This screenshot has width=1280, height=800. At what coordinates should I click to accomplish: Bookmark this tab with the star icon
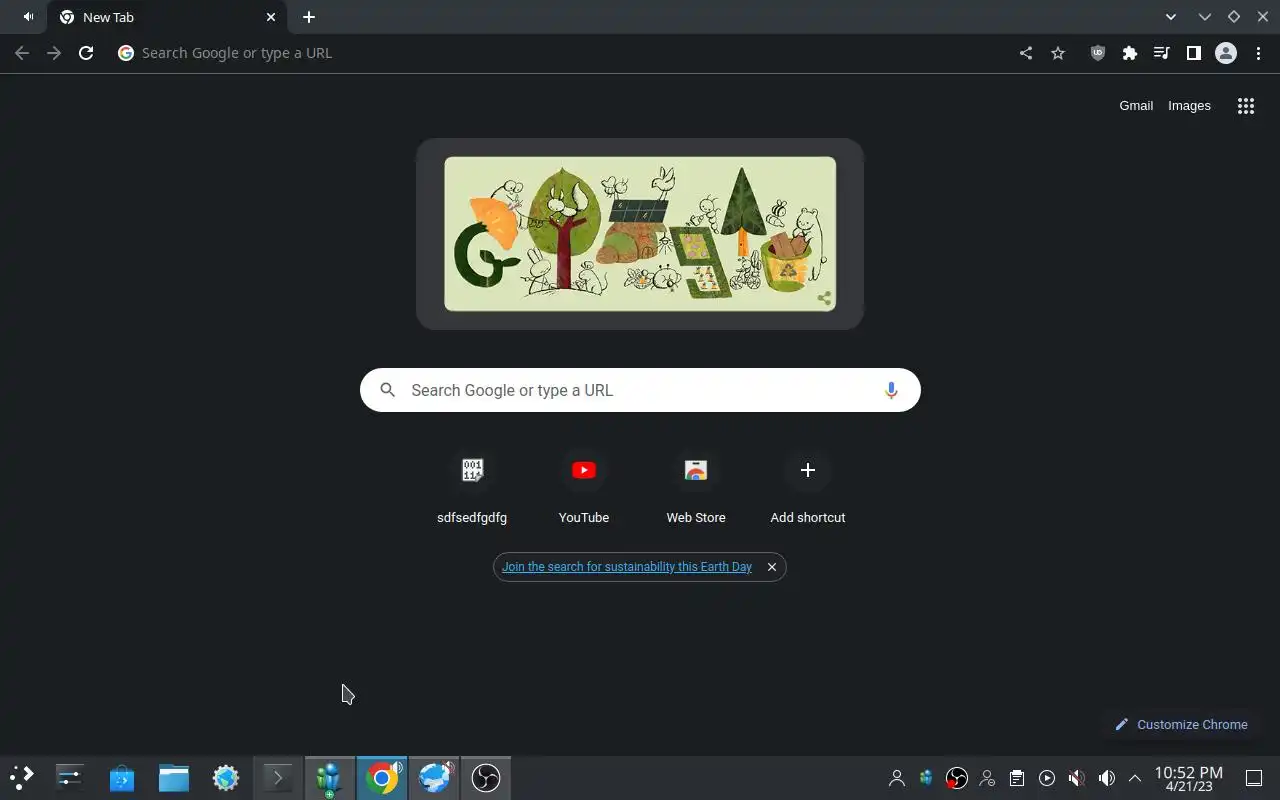click(x=1058, y=53)
